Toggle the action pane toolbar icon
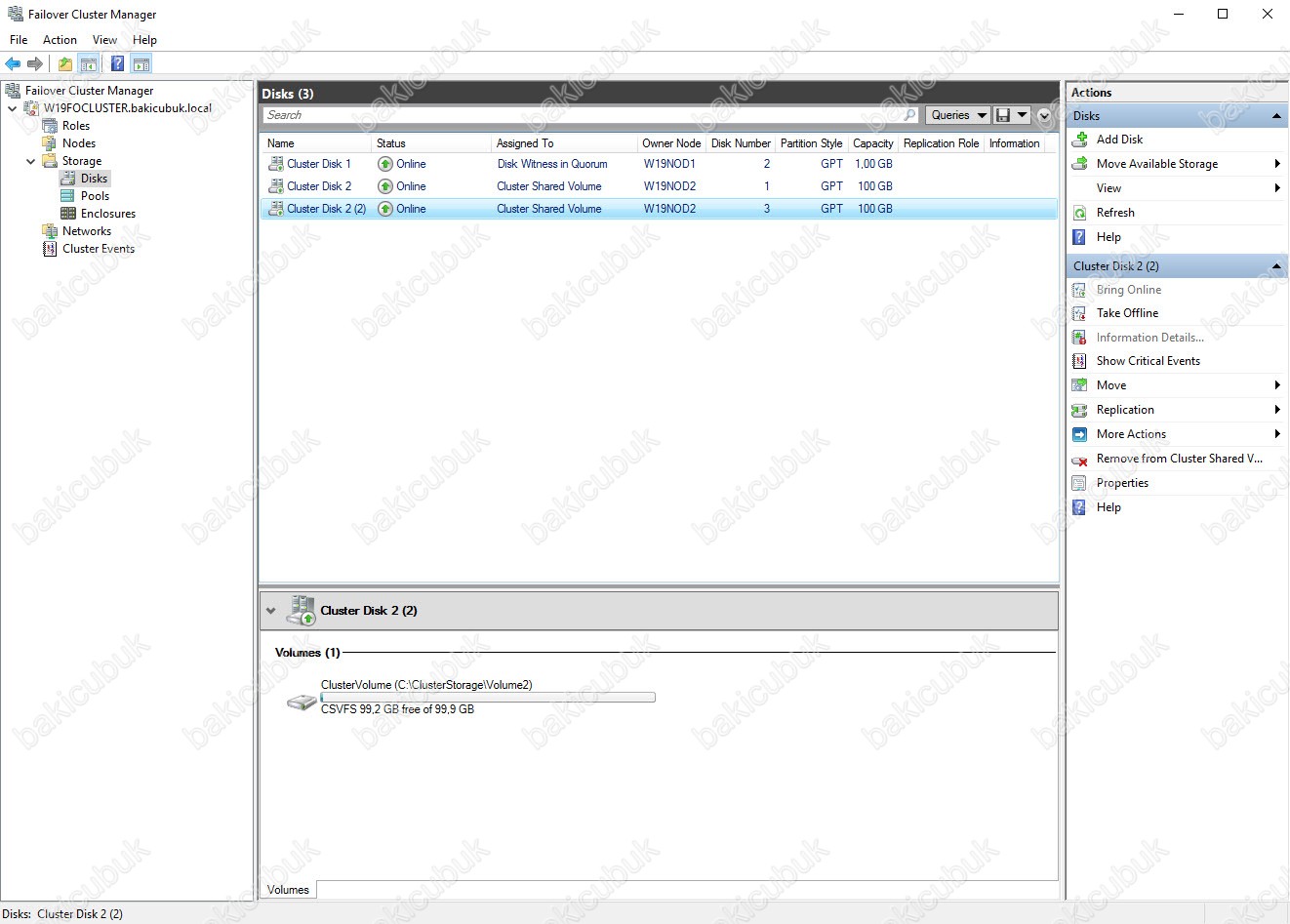 141,64
